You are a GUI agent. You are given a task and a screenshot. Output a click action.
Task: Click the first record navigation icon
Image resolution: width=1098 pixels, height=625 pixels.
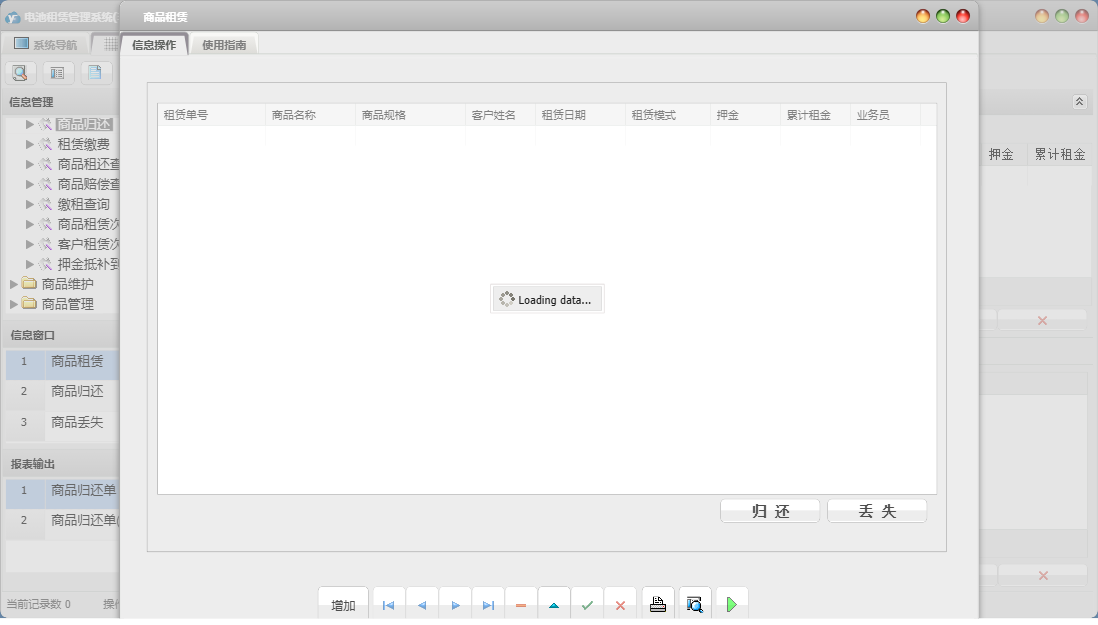point(389,605)
